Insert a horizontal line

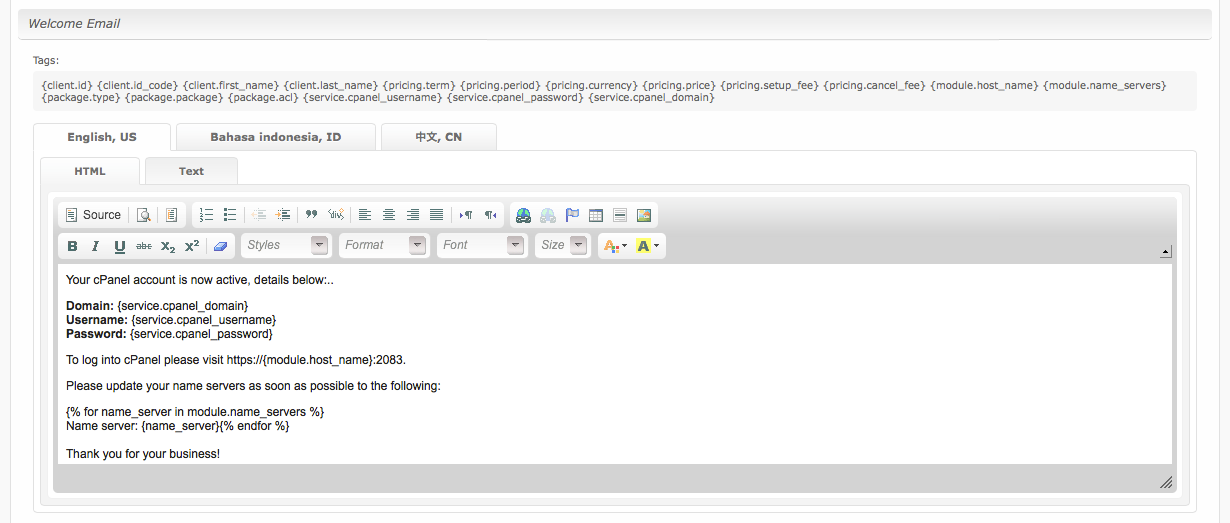click(620, 215)
